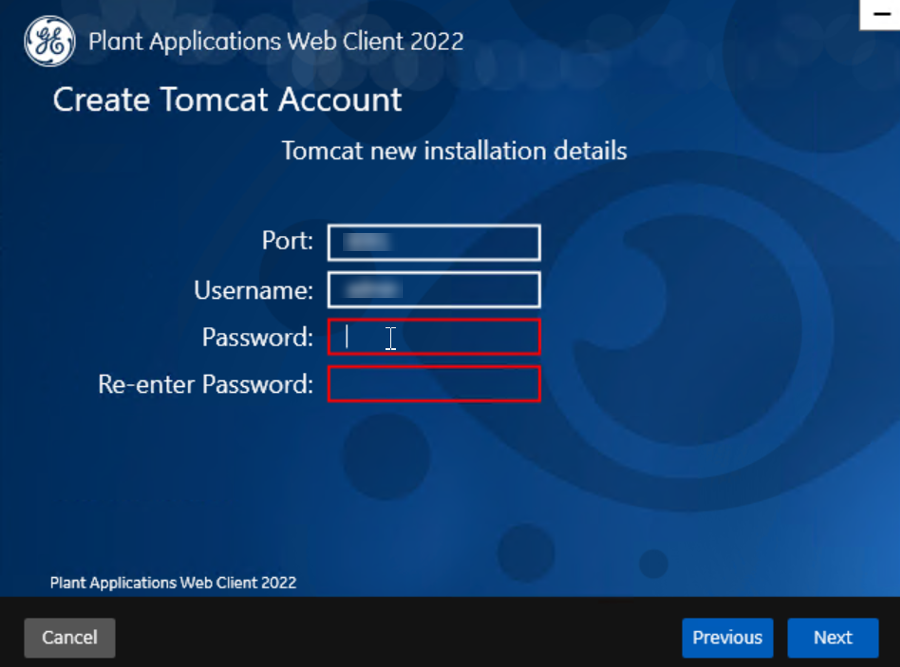Click the 'Port:' label
The image size is (900, 667).
click(x=288, y=241)
